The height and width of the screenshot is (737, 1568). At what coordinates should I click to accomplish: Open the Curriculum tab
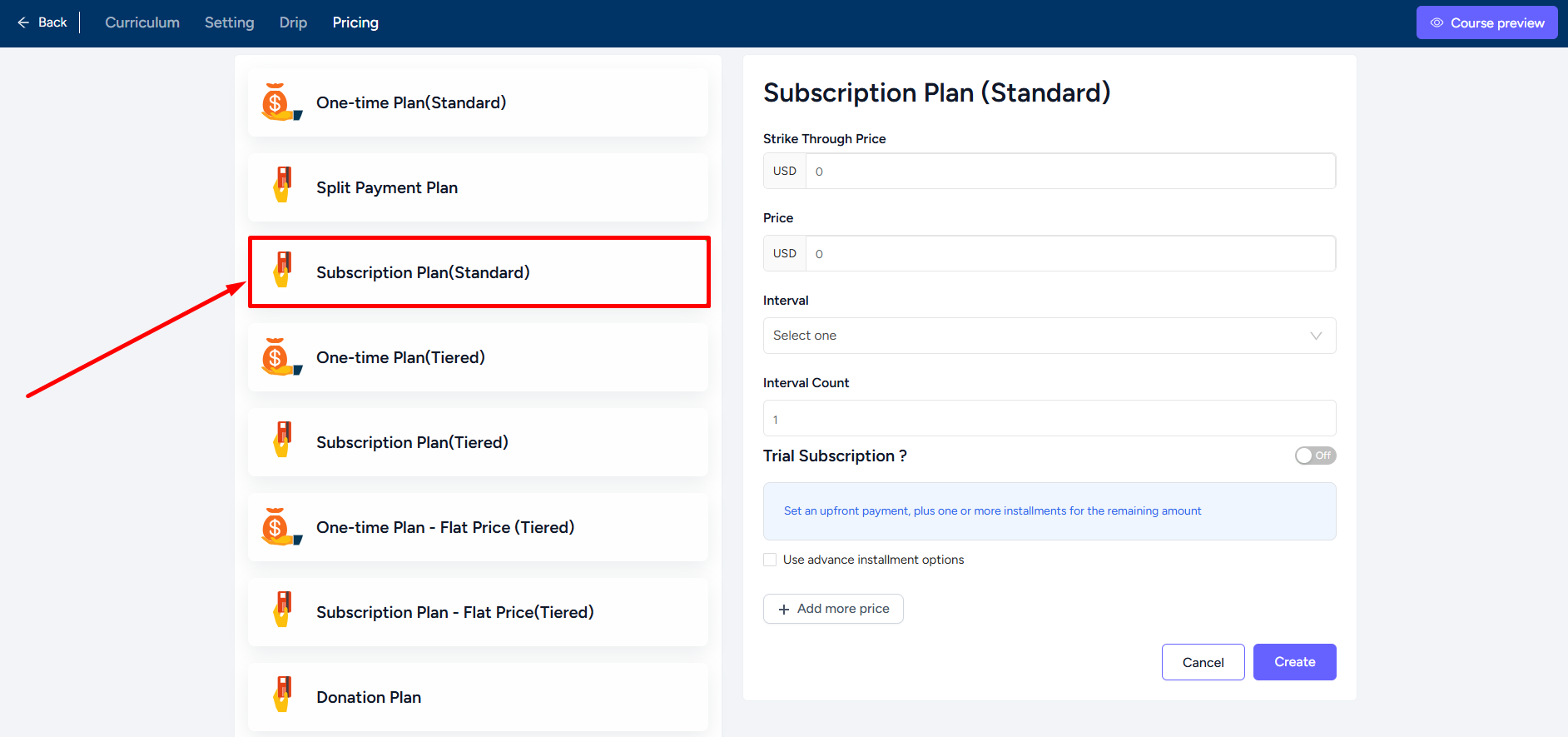[142, 22]
